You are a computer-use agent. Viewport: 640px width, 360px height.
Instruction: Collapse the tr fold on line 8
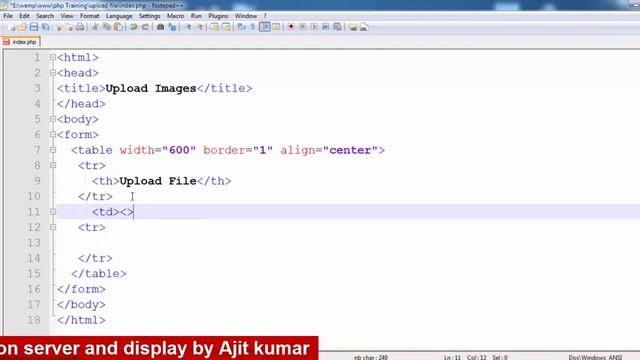pyautogui.click(x=53, y=166)
